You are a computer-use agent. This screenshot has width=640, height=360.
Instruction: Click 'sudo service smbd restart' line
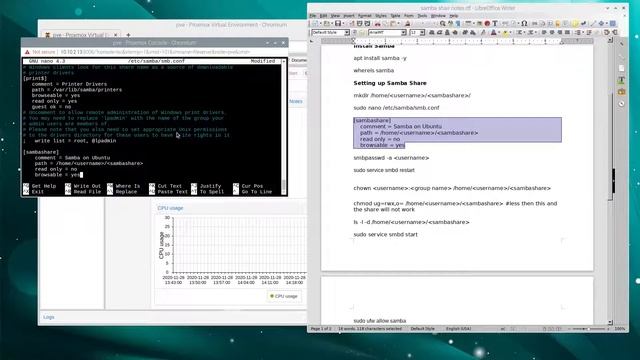click(x=384, y=170)
